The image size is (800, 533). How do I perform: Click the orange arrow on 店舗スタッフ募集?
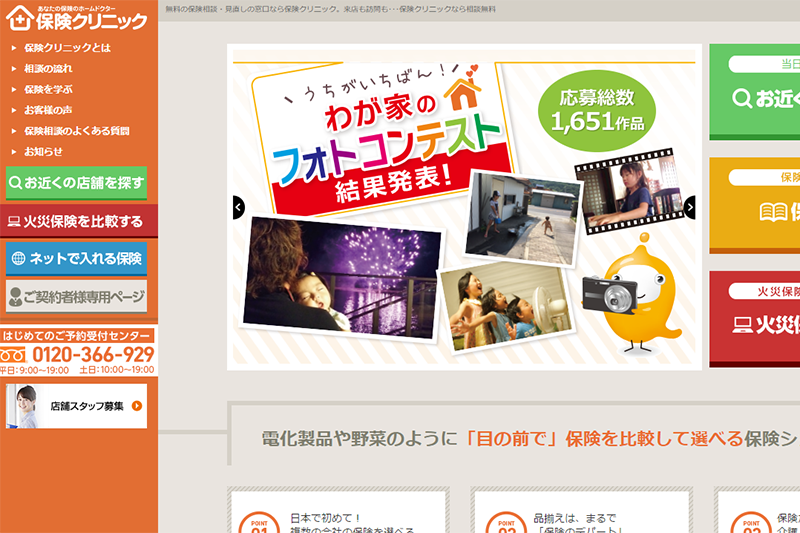click(x=137, y=406)
